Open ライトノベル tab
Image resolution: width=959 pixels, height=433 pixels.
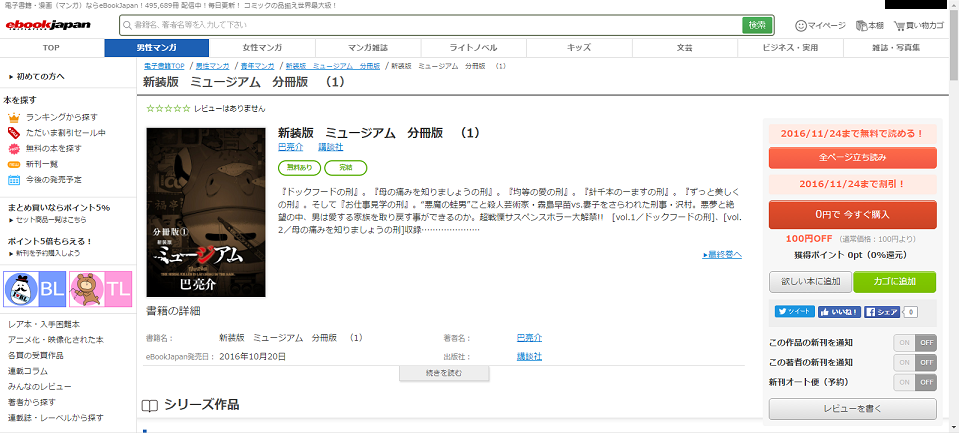473,48
